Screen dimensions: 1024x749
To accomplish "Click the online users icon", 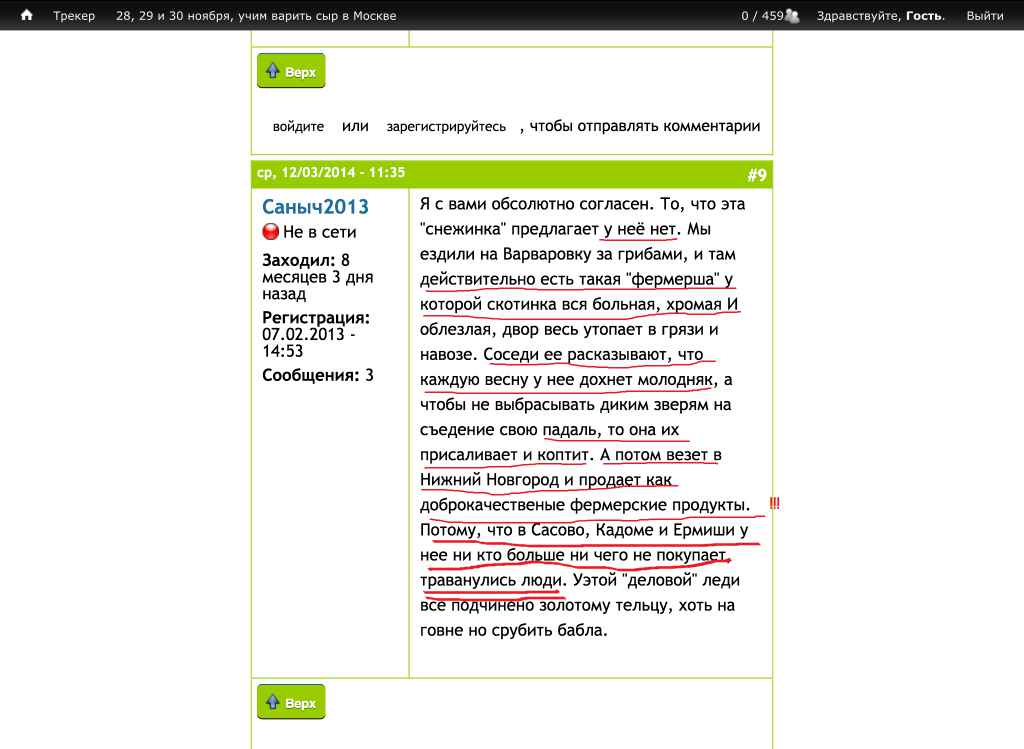I will click(793, 16).
